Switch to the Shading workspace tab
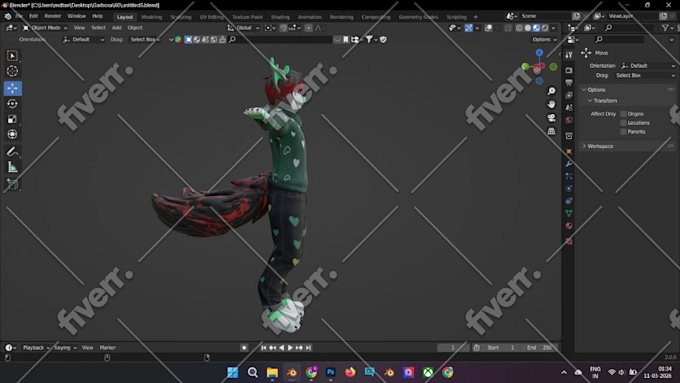 pos(280,17)
